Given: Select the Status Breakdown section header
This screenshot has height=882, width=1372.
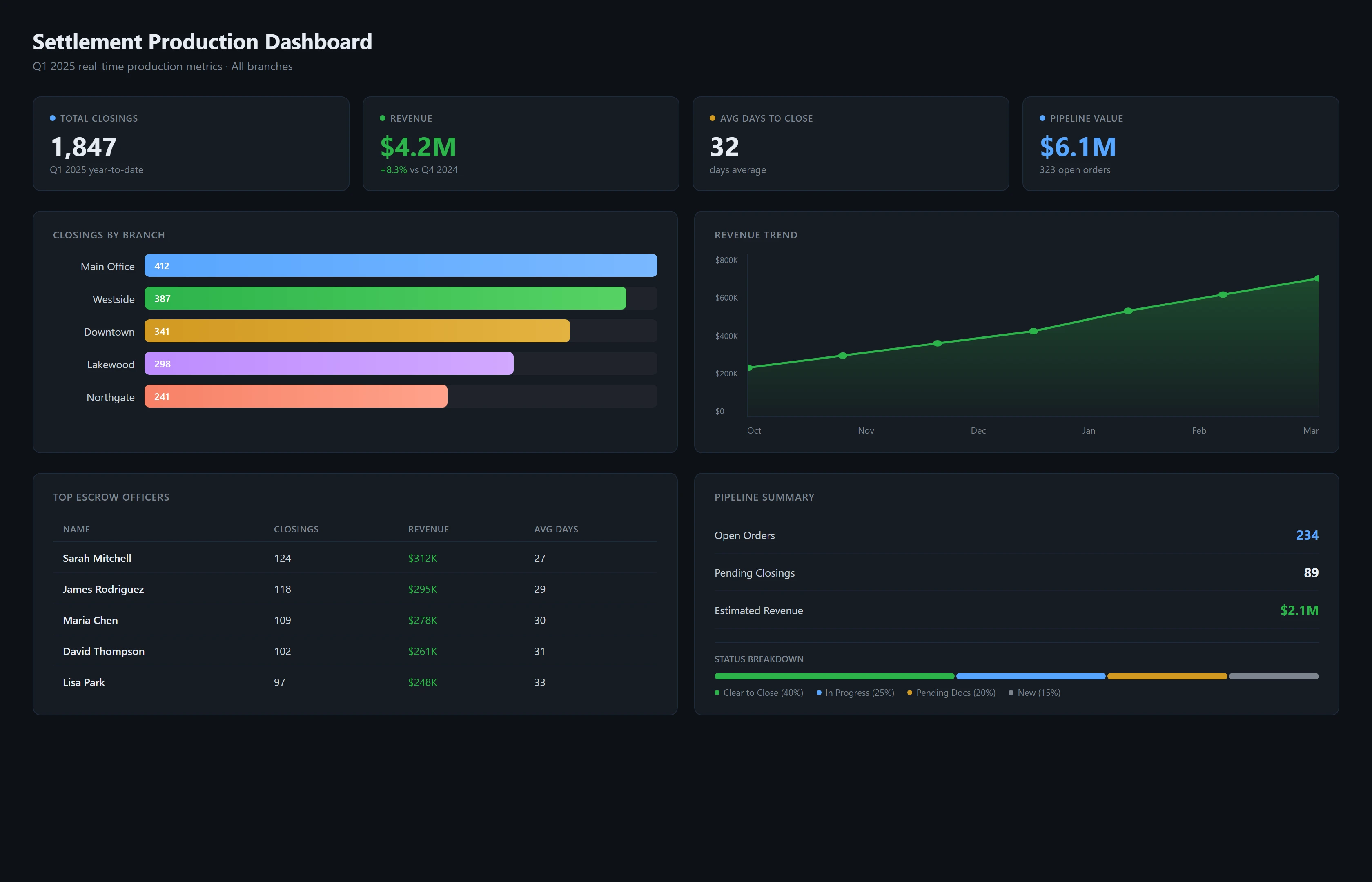Looking at the screenshot, I should [x=759, y=659].
